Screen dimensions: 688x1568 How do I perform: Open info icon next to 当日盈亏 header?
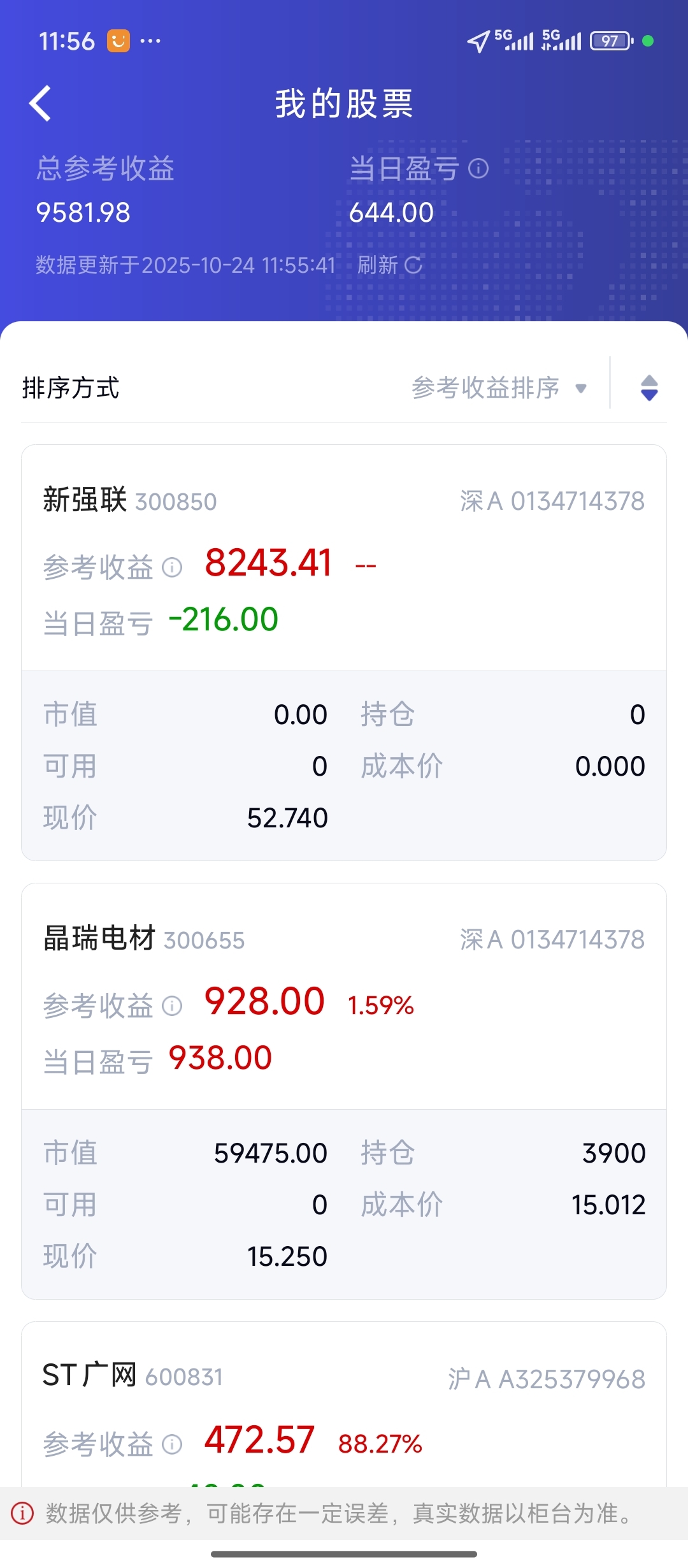pos(478,168)
